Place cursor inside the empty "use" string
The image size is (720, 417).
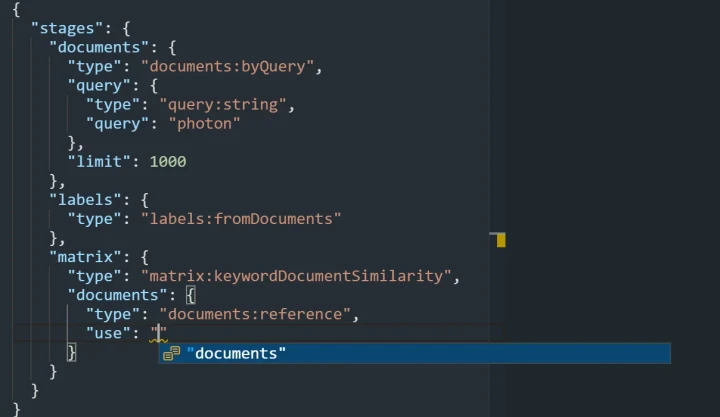point(158,333)
